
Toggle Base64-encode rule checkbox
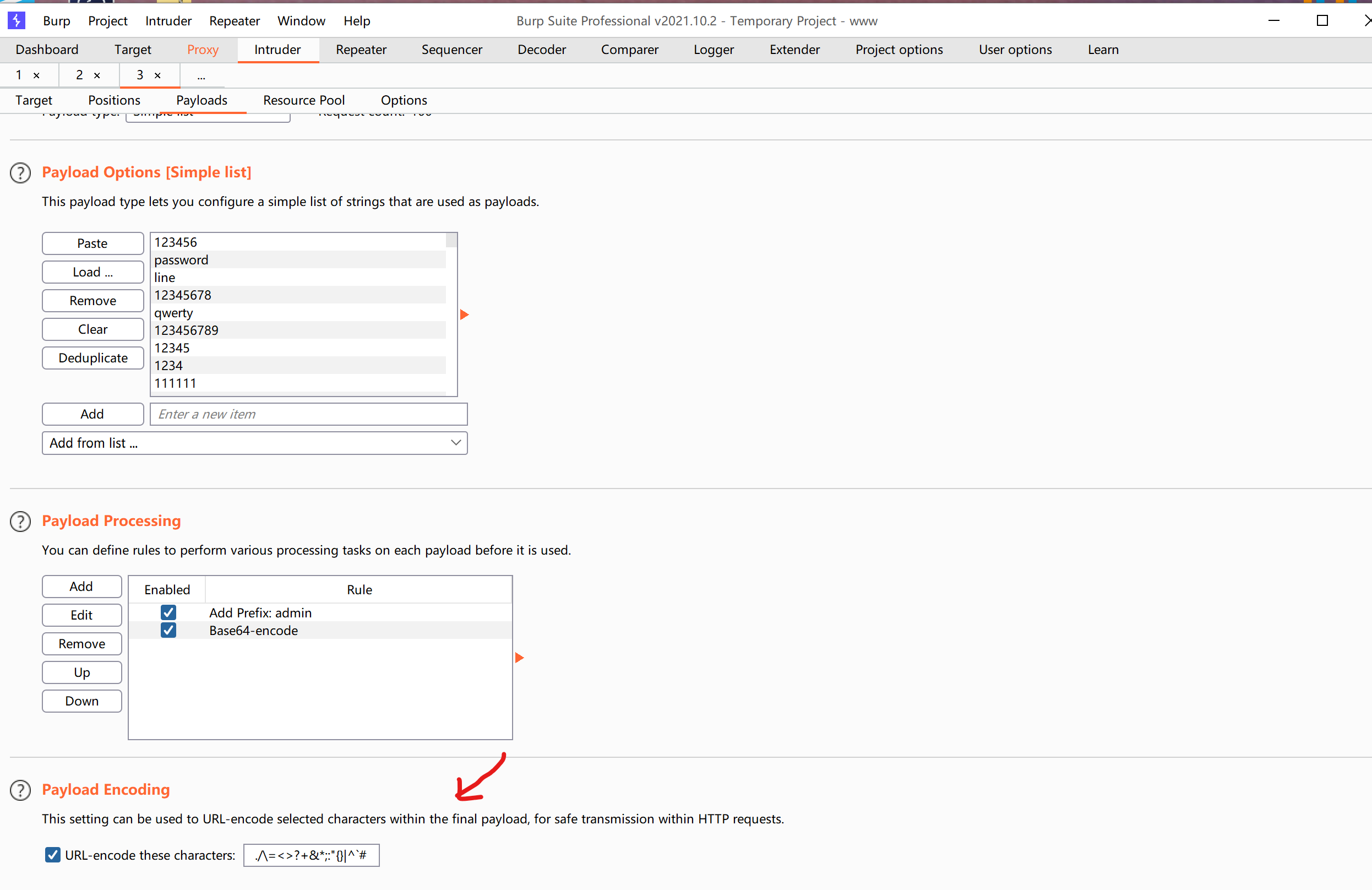point(168,630)
